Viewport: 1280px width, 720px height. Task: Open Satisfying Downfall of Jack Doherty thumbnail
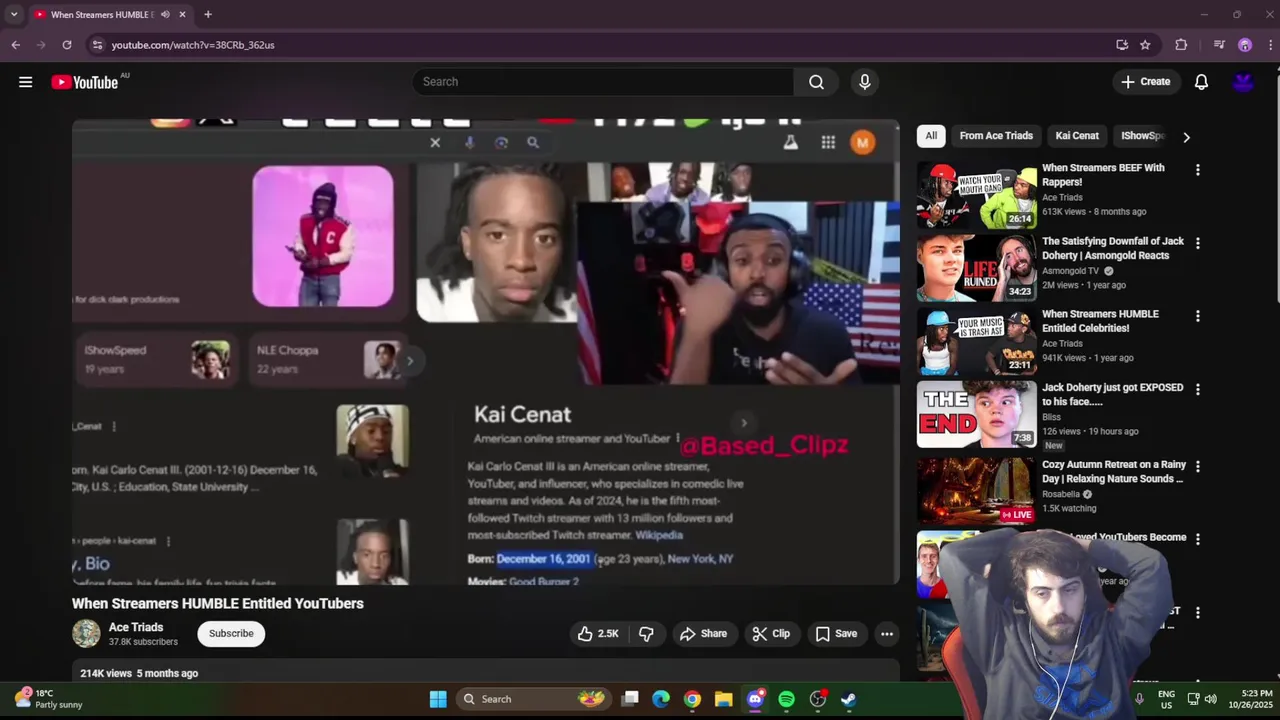[976, 268]
